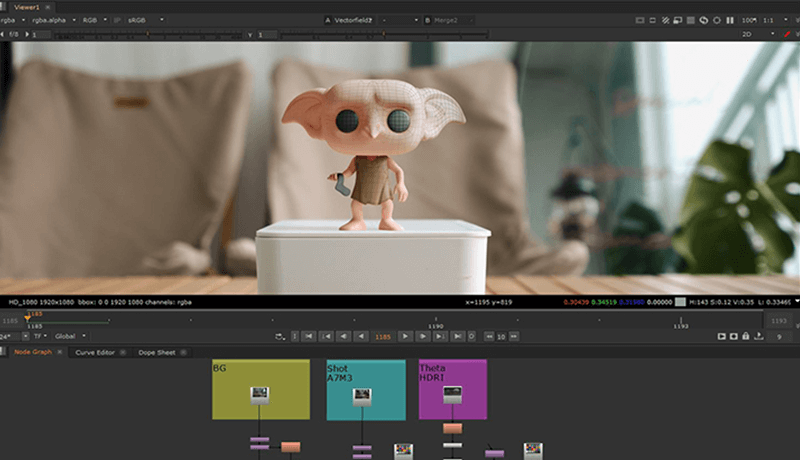This screenshot has height=460, width=800.
Task: Switch to the Curve Editor tab
Action: [x=95, y=352]
